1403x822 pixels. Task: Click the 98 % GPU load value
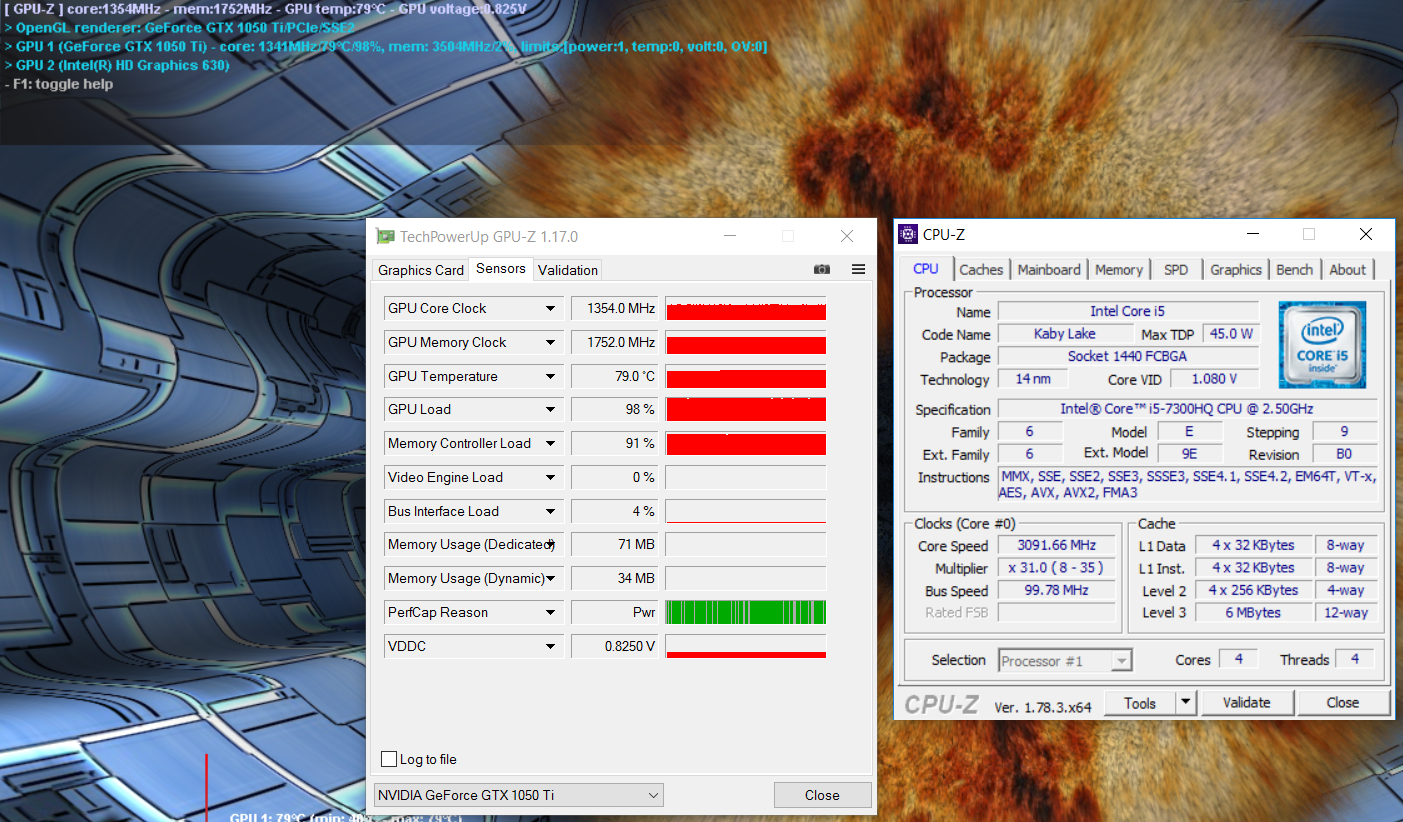[615, 410]
